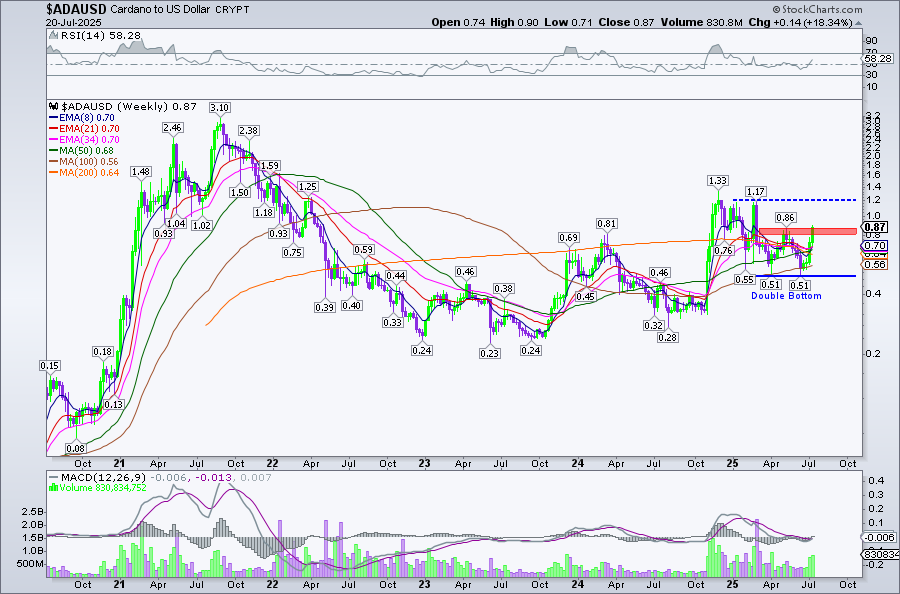Image resolution: width=900 pixels, height=594 pixels.
Task: Click the RSI indicator legend icon
Action: click(53, 36)
